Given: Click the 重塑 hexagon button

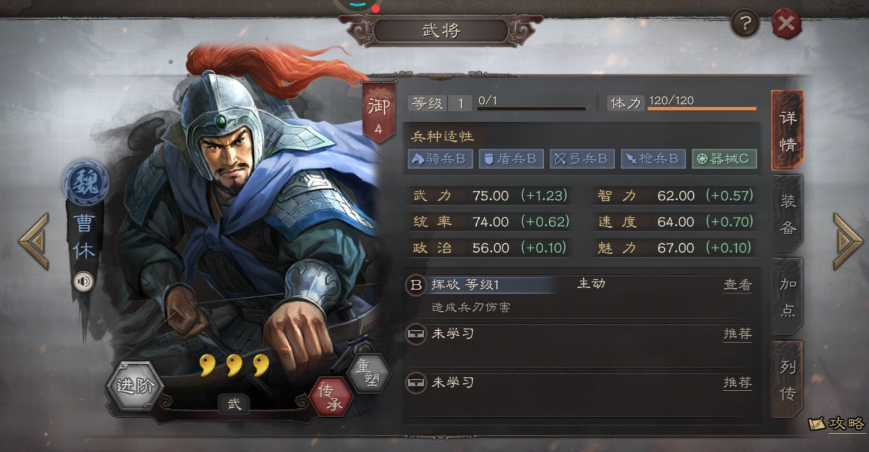Looking at the screenshot, I should (369, 373).
